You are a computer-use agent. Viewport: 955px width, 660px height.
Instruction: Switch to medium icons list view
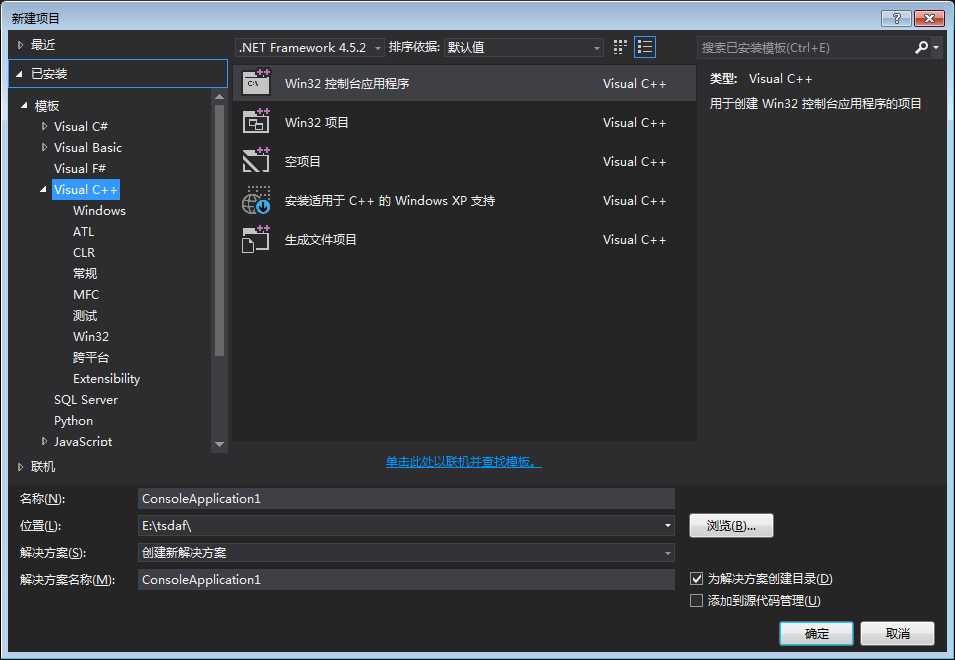click(644, 47)
